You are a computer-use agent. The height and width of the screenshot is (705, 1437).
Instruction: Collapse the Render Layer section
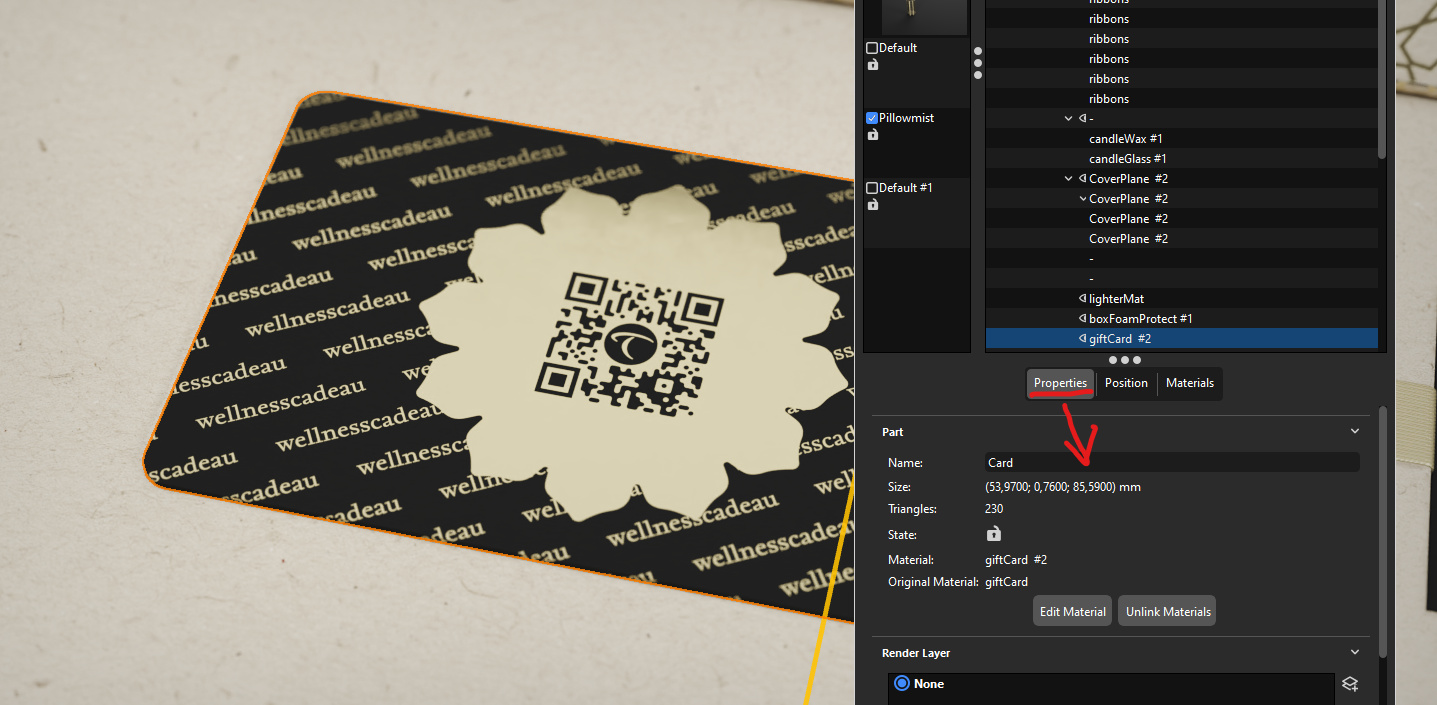coord(1355,653)
